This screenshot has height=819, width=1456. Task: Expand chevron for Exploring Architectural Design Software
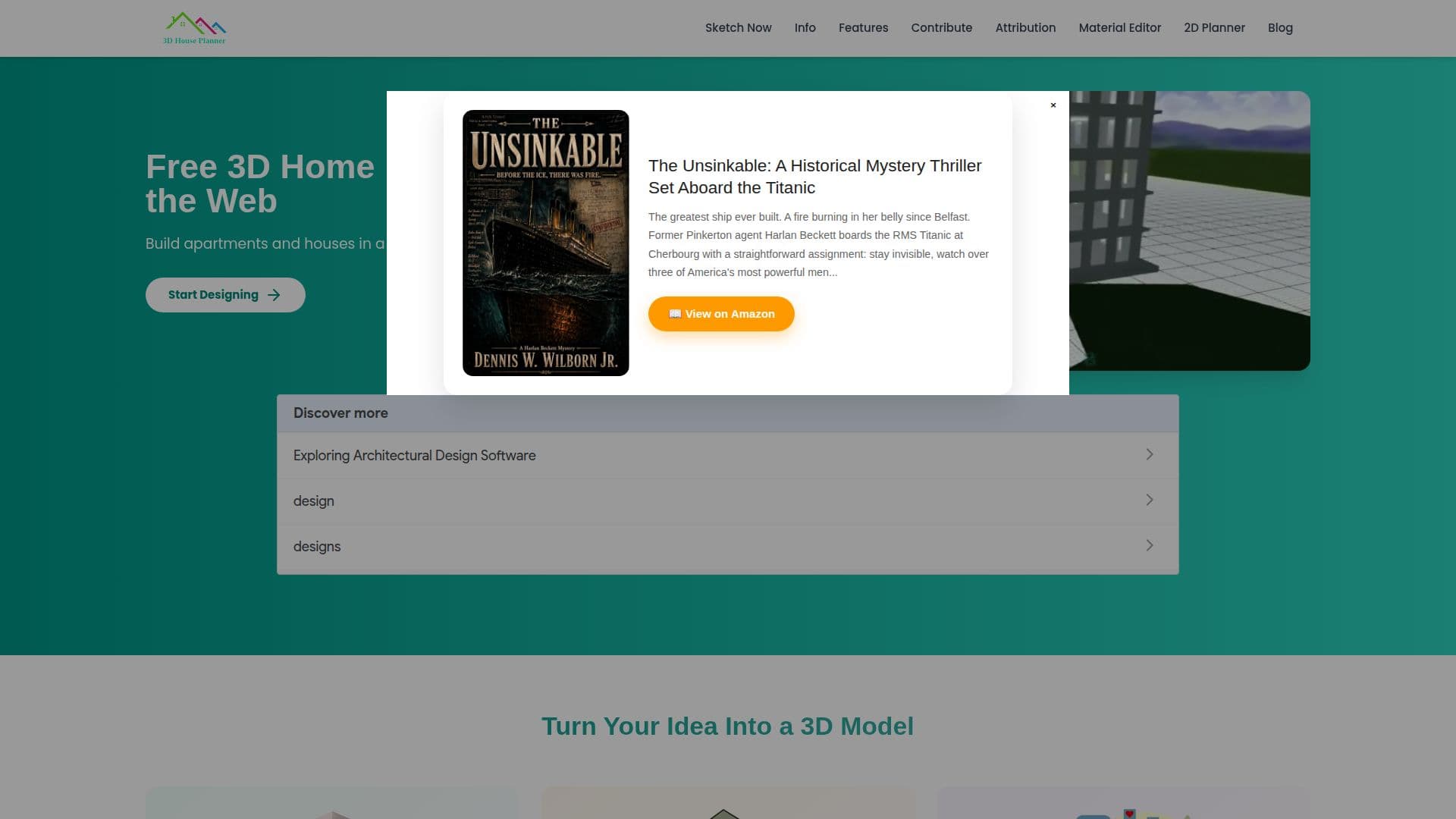point(1150,454)
